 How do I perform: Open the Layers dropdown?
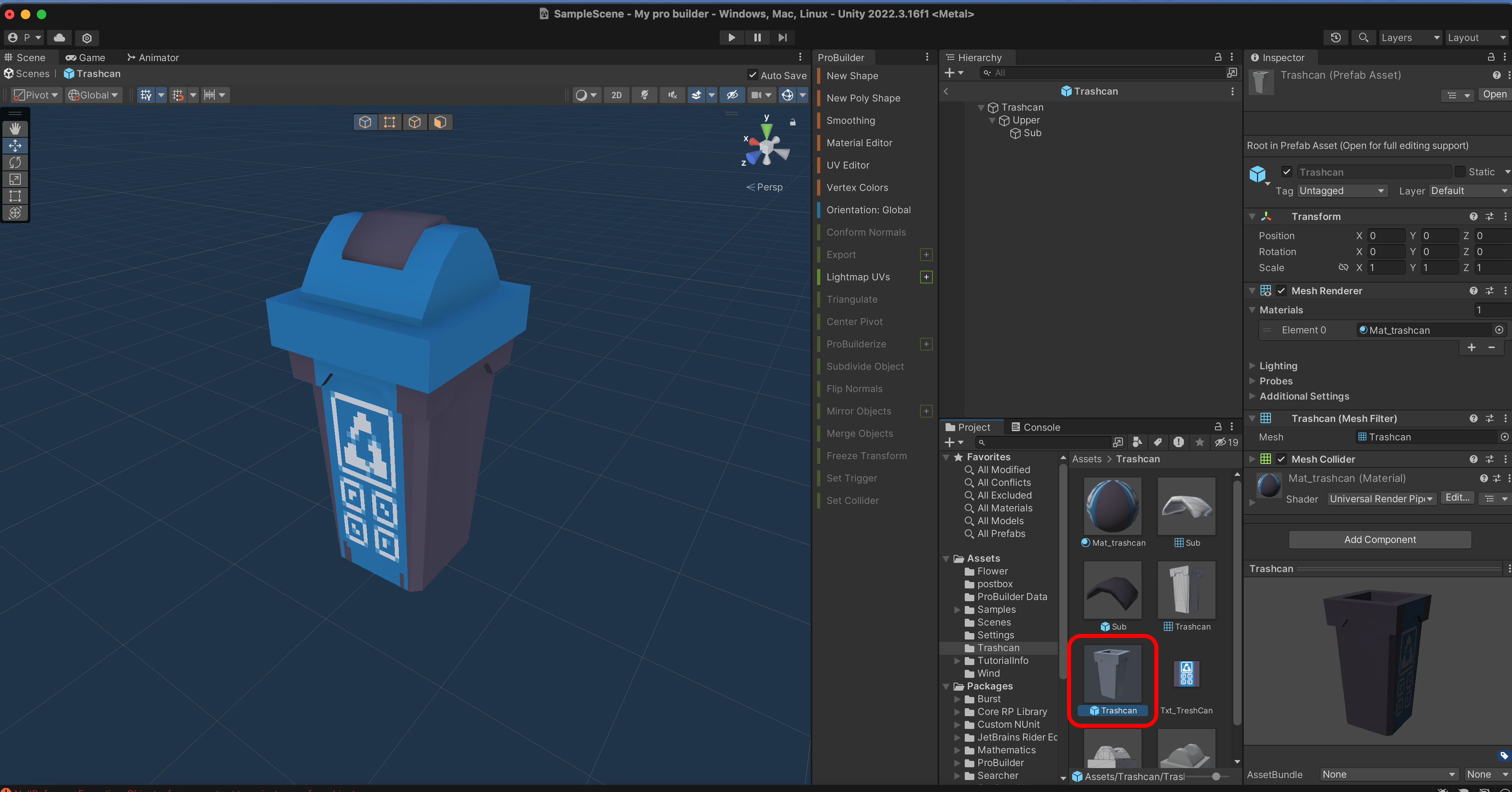[1410, 38]
